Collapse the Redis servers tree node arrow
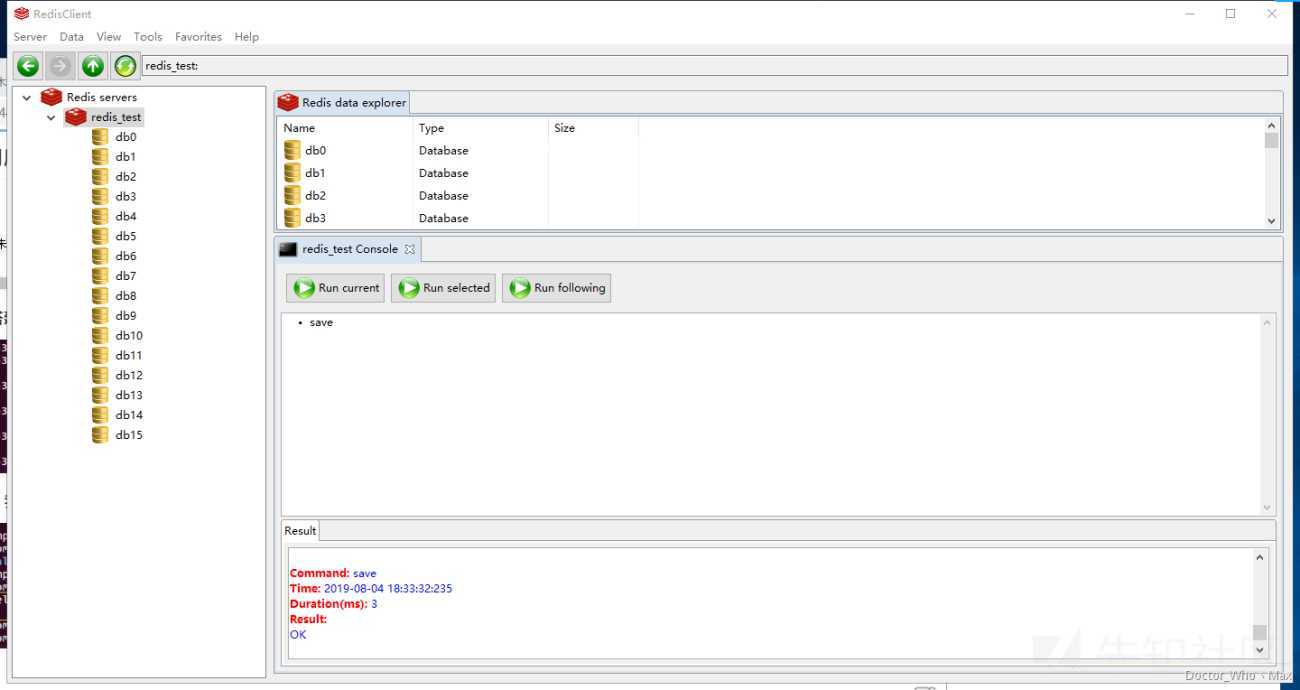The height and width of the screenshot is (690, 1300). [x=27, y=98]
